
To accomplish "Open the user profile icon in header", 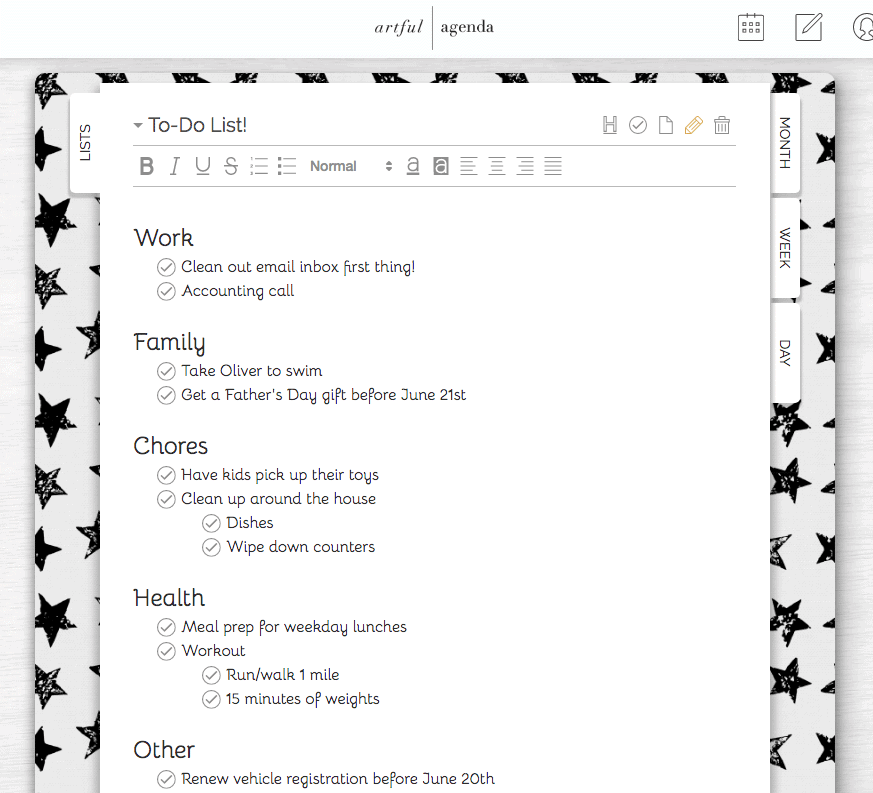I will (863, 27).
